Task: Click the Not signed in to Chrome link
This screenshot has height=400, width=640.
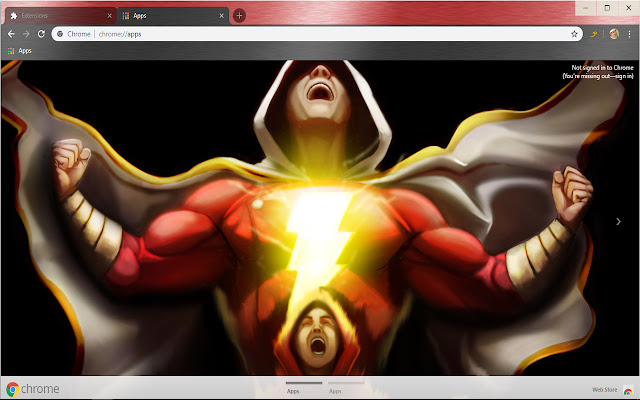Action: (598, 72)
